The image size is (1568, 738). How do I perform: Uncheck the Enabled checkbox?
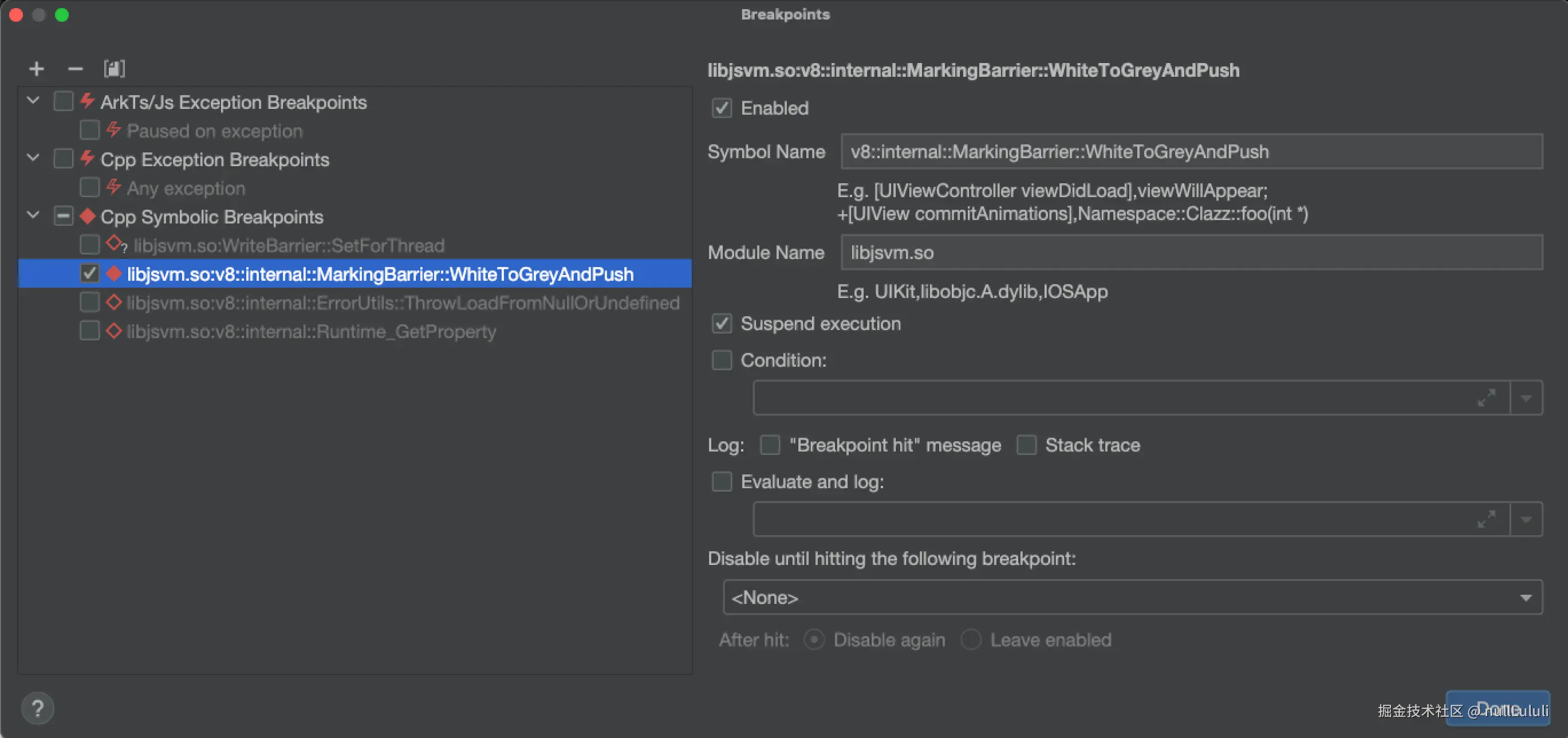pyautogui.click(x=722, y=108)
